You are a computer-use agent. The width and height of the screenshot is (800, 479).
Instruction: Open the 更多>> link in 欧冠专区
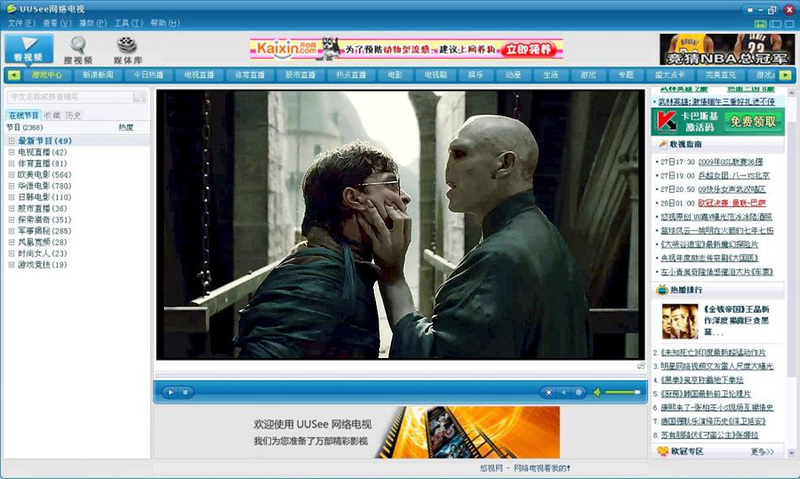pos(762,451)
